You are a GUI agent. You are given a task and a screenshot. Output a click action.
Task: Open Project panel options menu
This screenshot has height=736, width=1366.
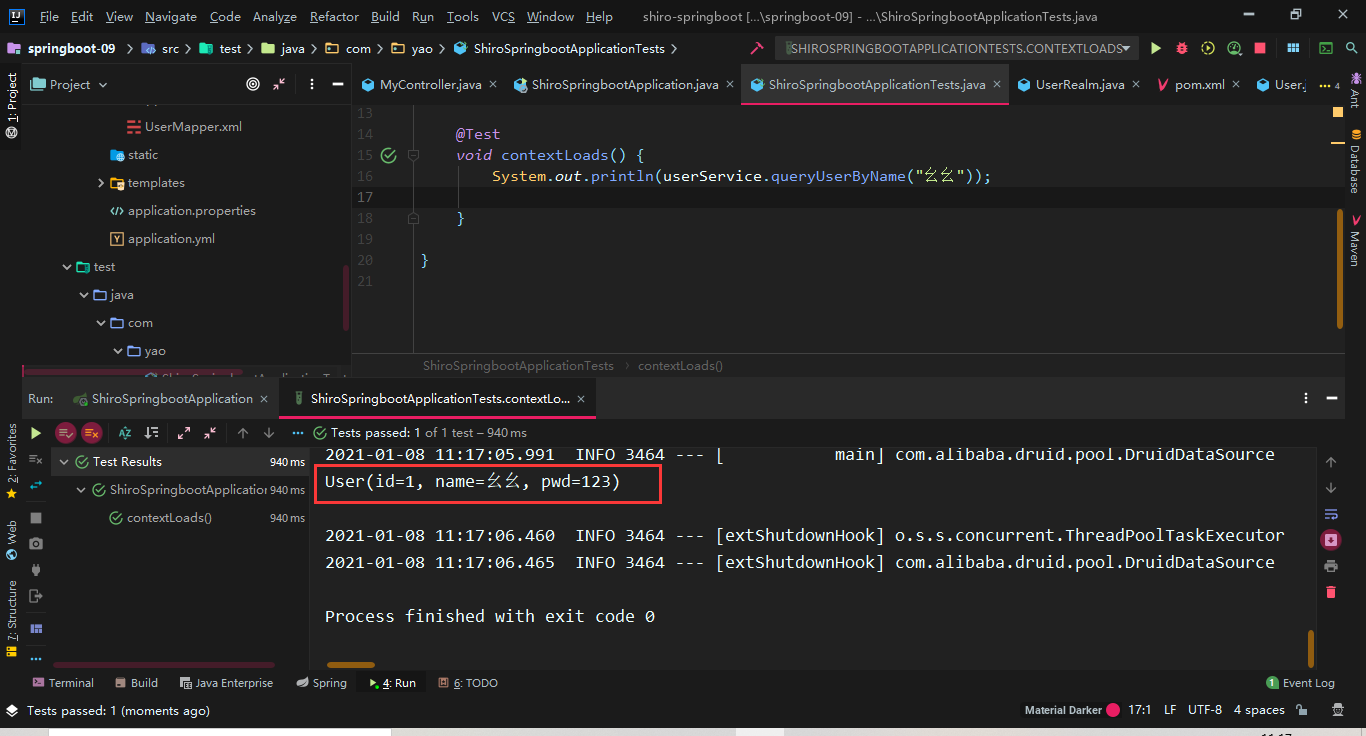pyautogui.click(x=312, y=85)
